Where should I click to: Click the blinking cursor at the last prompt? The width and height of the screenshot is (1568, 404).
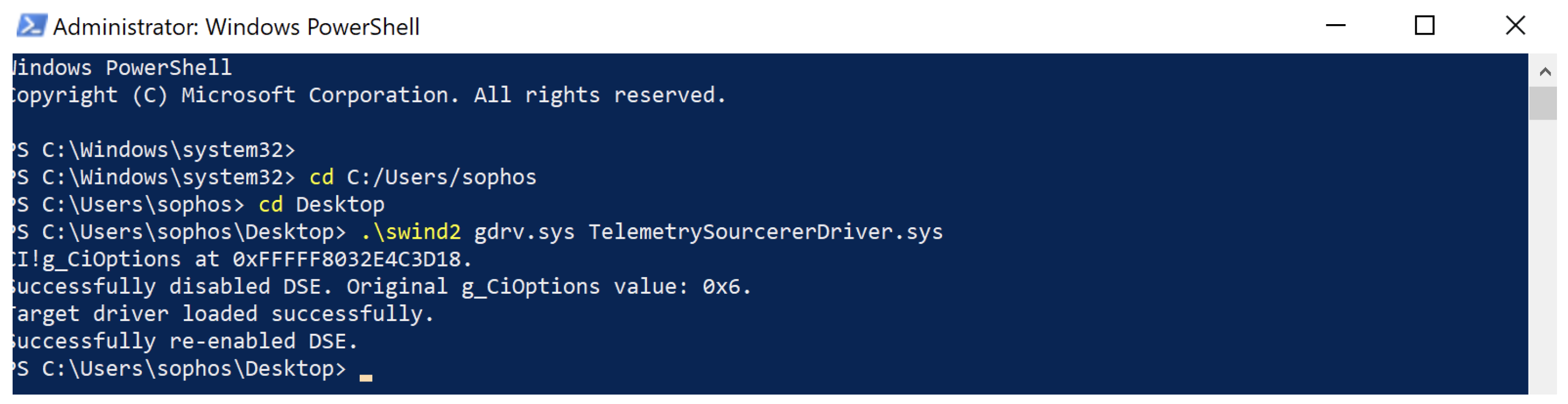tap(366, 377)
